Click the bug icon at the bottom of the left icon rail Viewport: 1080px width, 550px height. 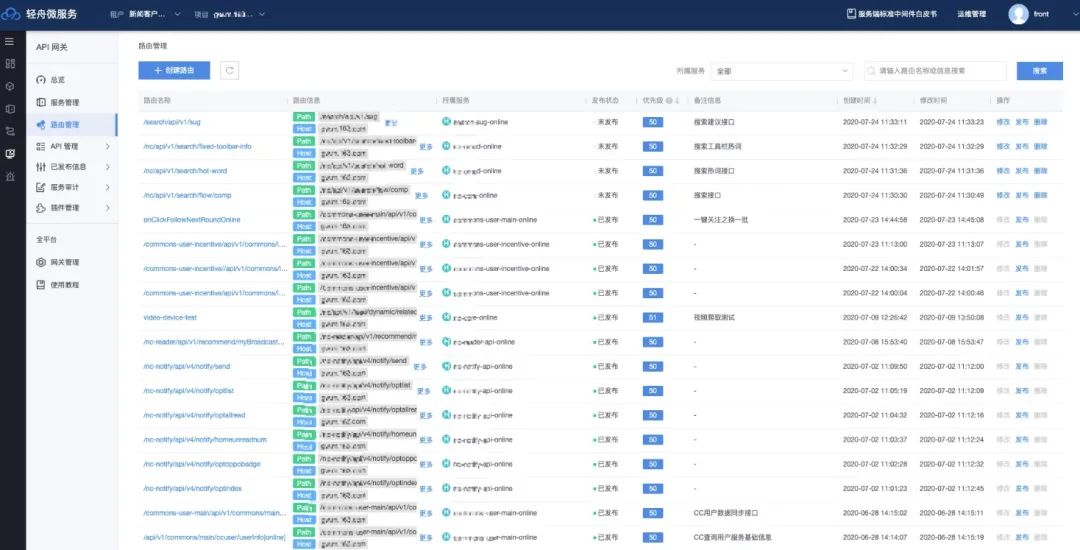click(10, 176)
